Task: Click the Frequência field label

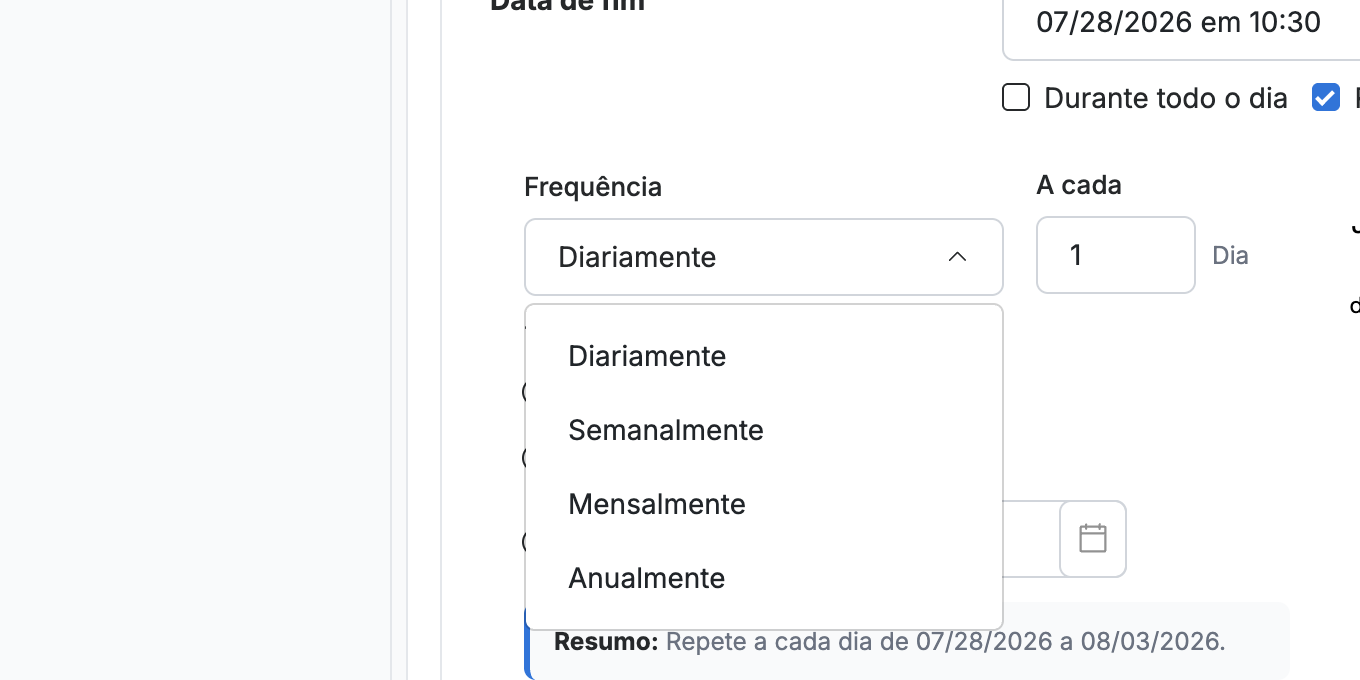Action: coord(593,187)
